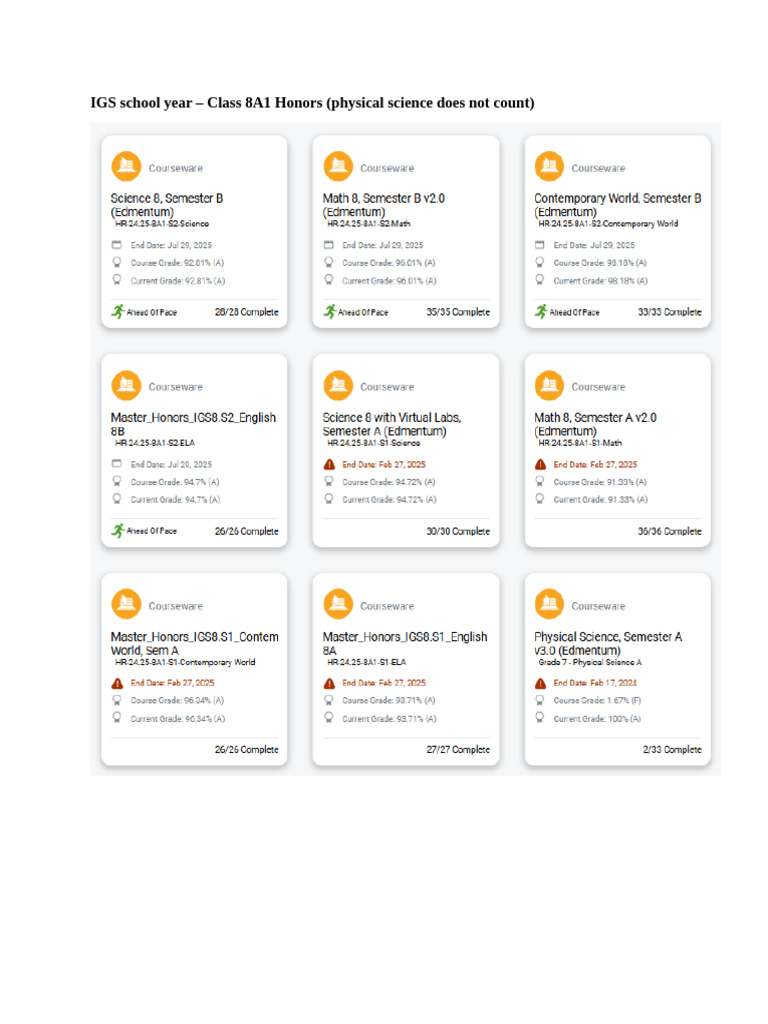Click the running-man Ahead Of Pace icon on Math 8, Semester B
This screenshot has width=768, height=1024.
click(329, 312)
